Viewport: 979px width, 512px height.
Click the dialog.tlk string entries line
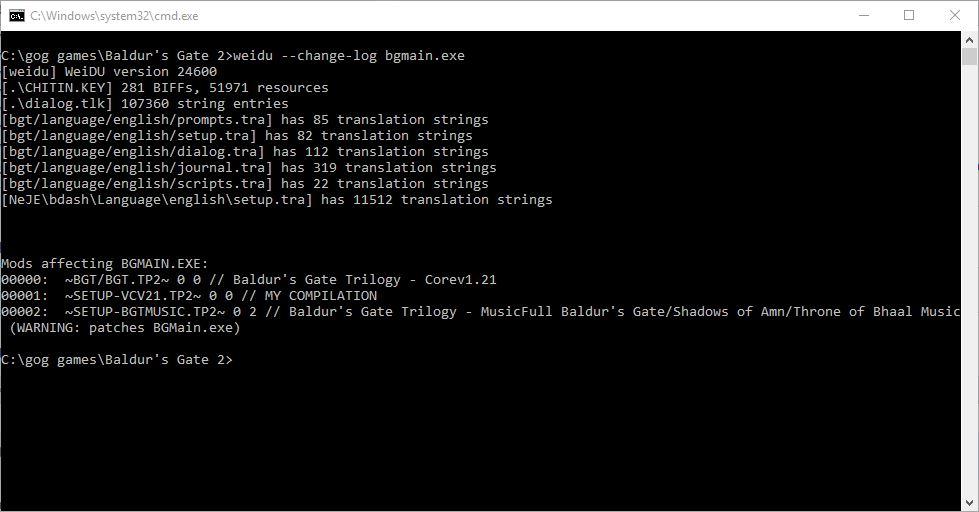coord(145,104)
